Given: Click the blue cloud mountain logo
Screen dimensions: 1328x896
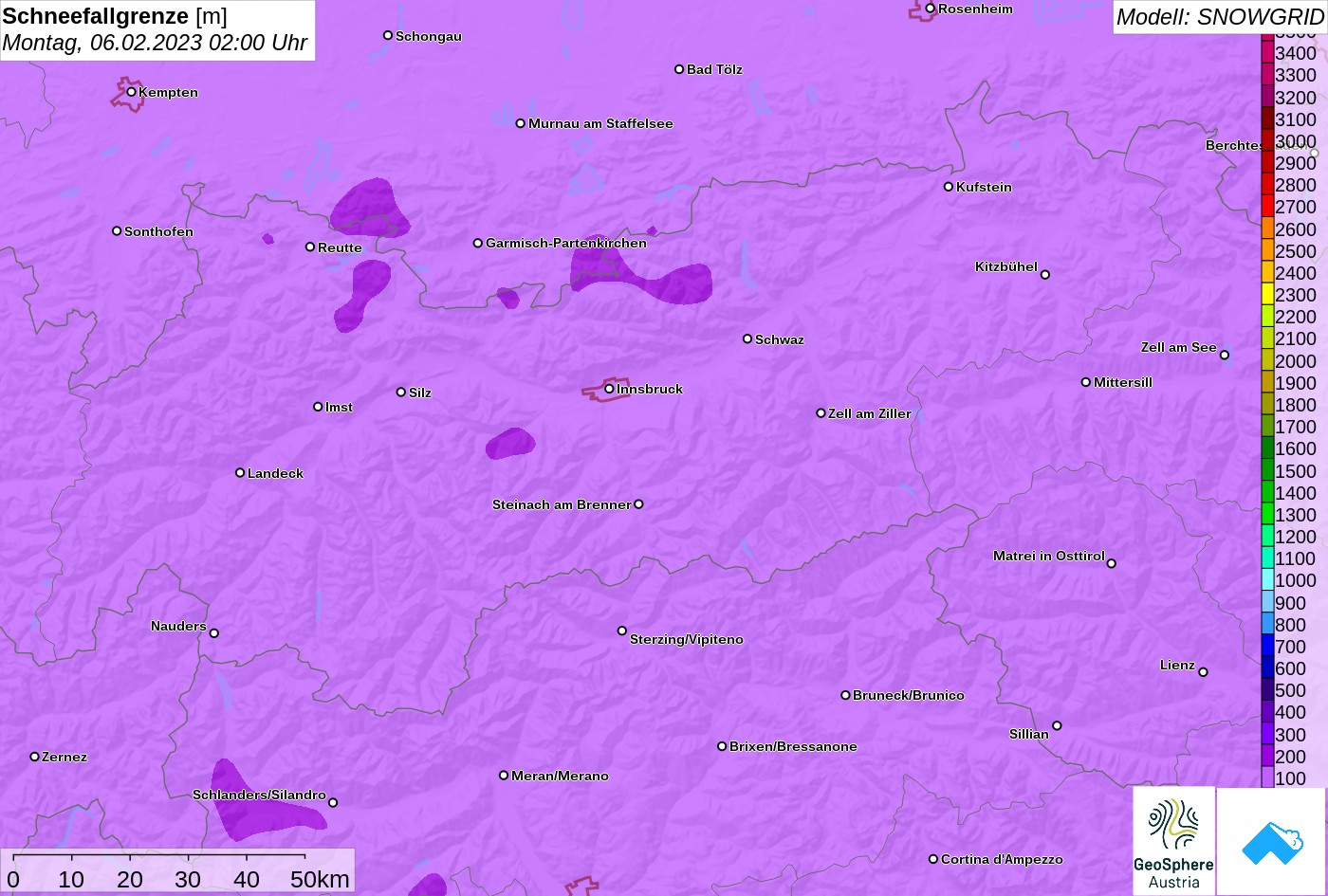Looking at the screenshot, I should (1271, 841).
